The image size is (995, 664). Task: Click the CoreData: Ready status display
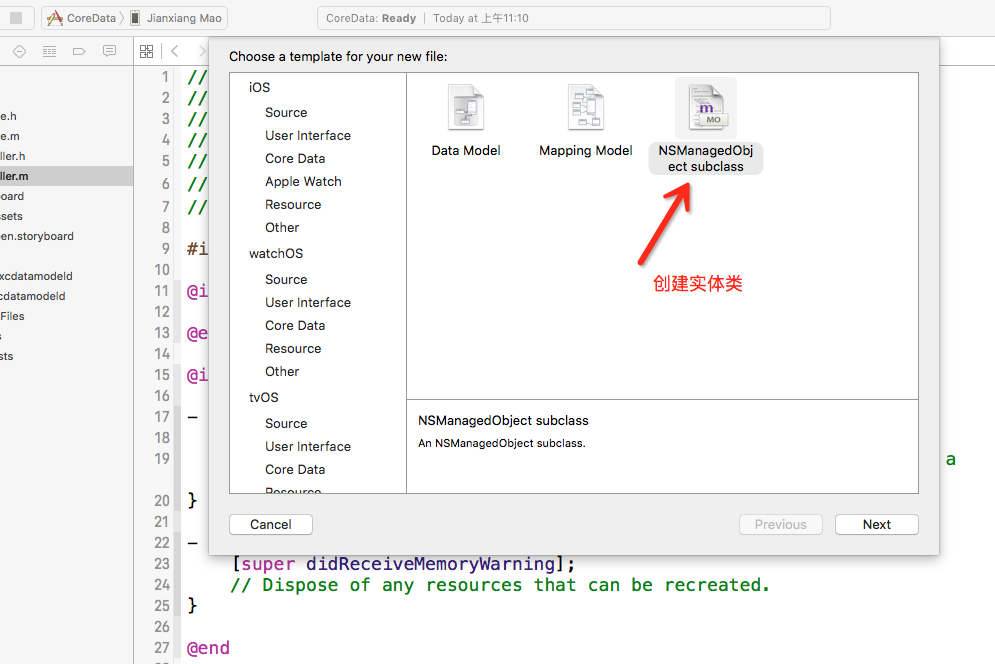574,18
